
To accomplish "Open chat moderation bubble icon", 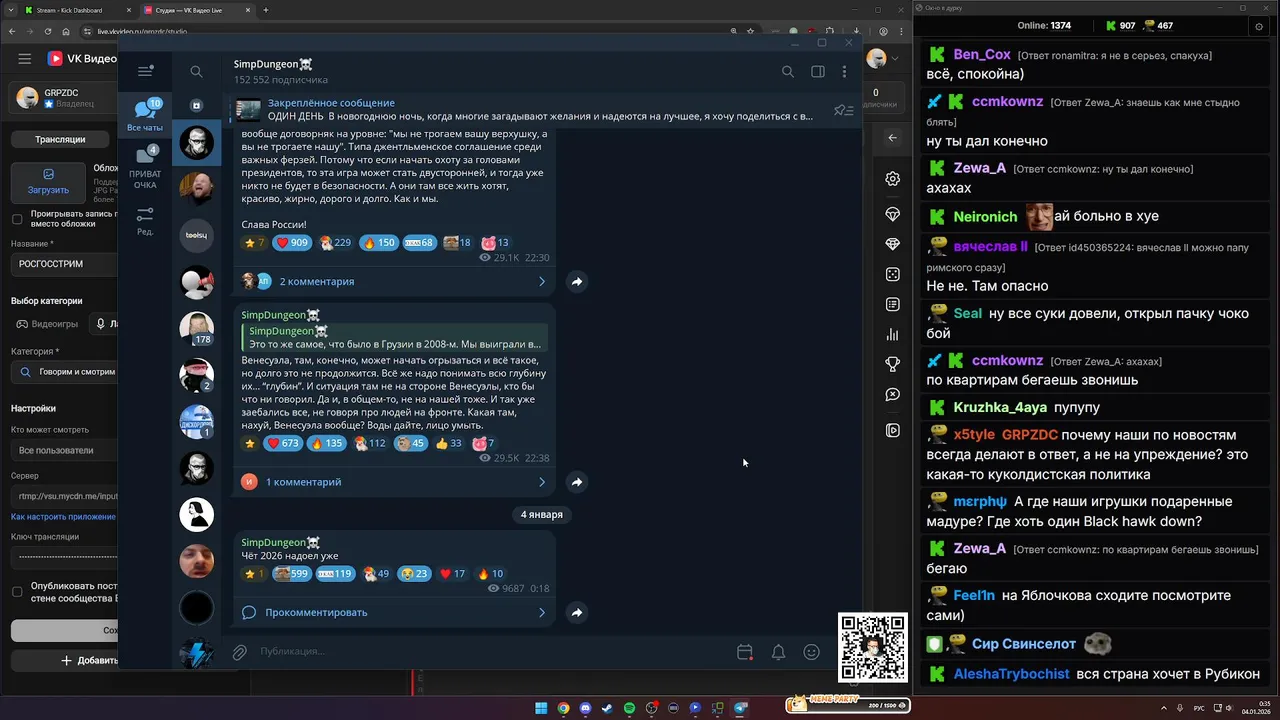I will (x=893, y=395).
